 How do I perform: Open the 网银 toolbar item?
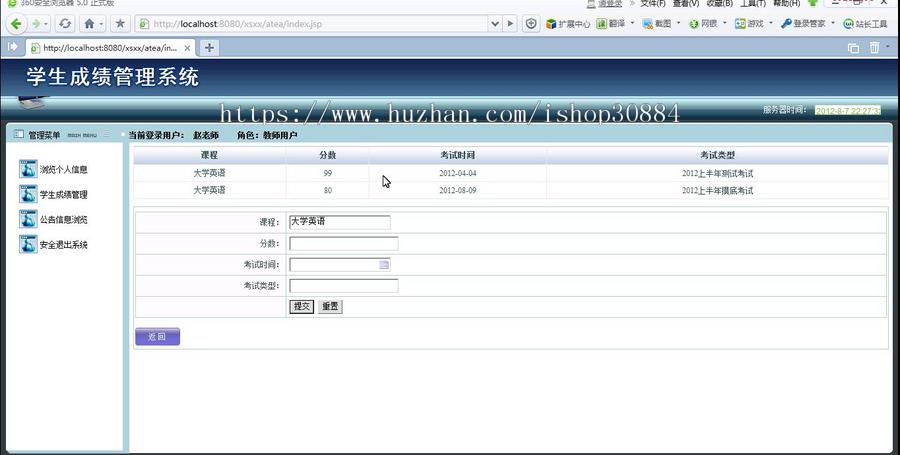703,24
